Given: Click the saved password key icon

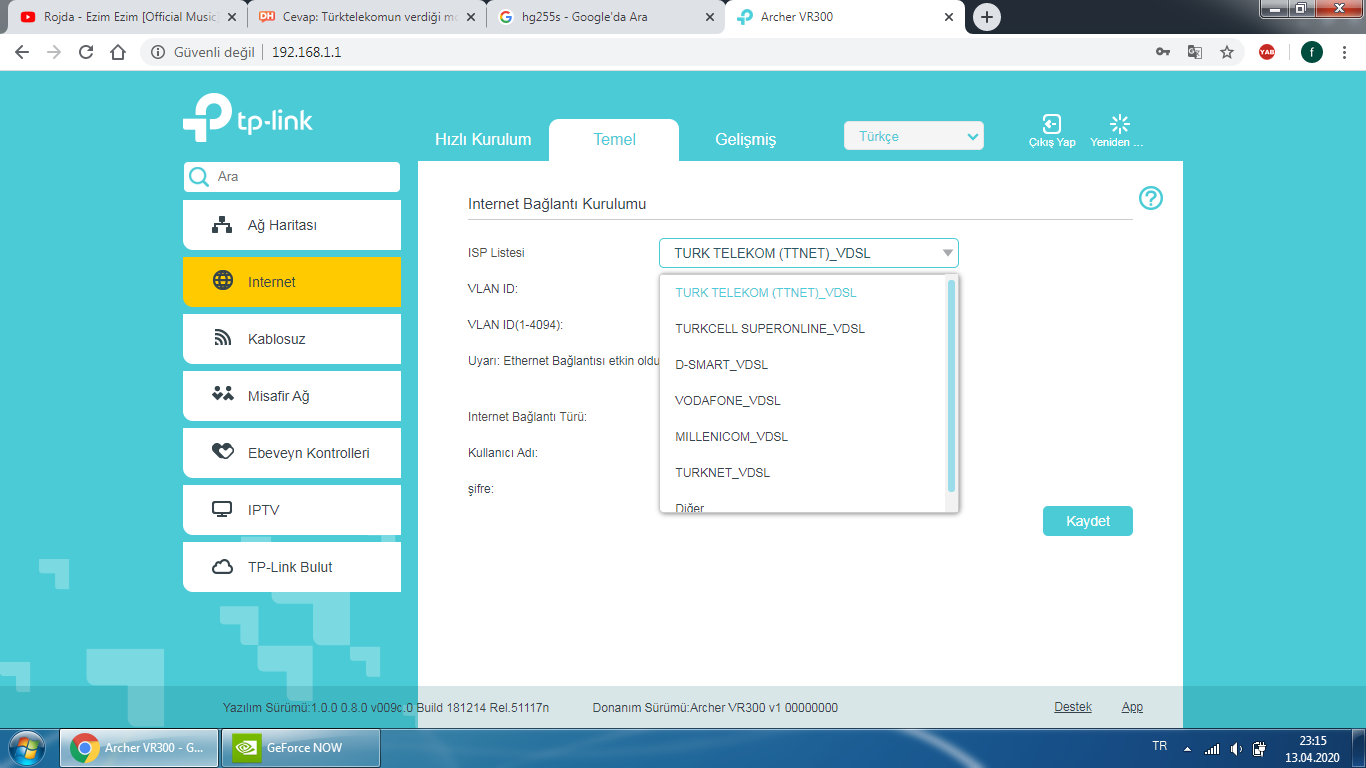Looking at the screenshot, I should pyautogui.click(x=1163, y=52).
